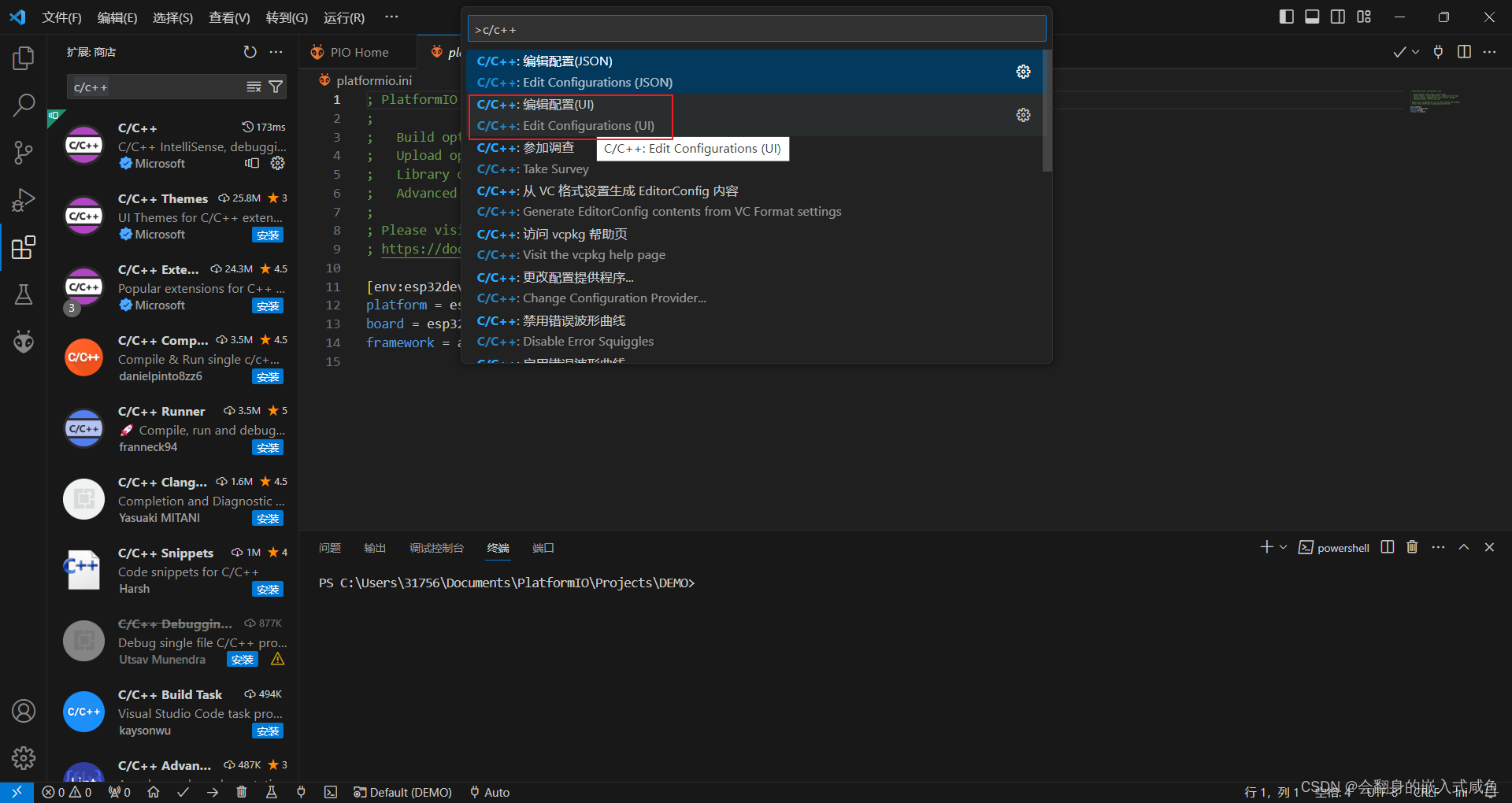1512x803 pixels.
Task: Open the 文件(F) menu
Action: coord(61,17)
